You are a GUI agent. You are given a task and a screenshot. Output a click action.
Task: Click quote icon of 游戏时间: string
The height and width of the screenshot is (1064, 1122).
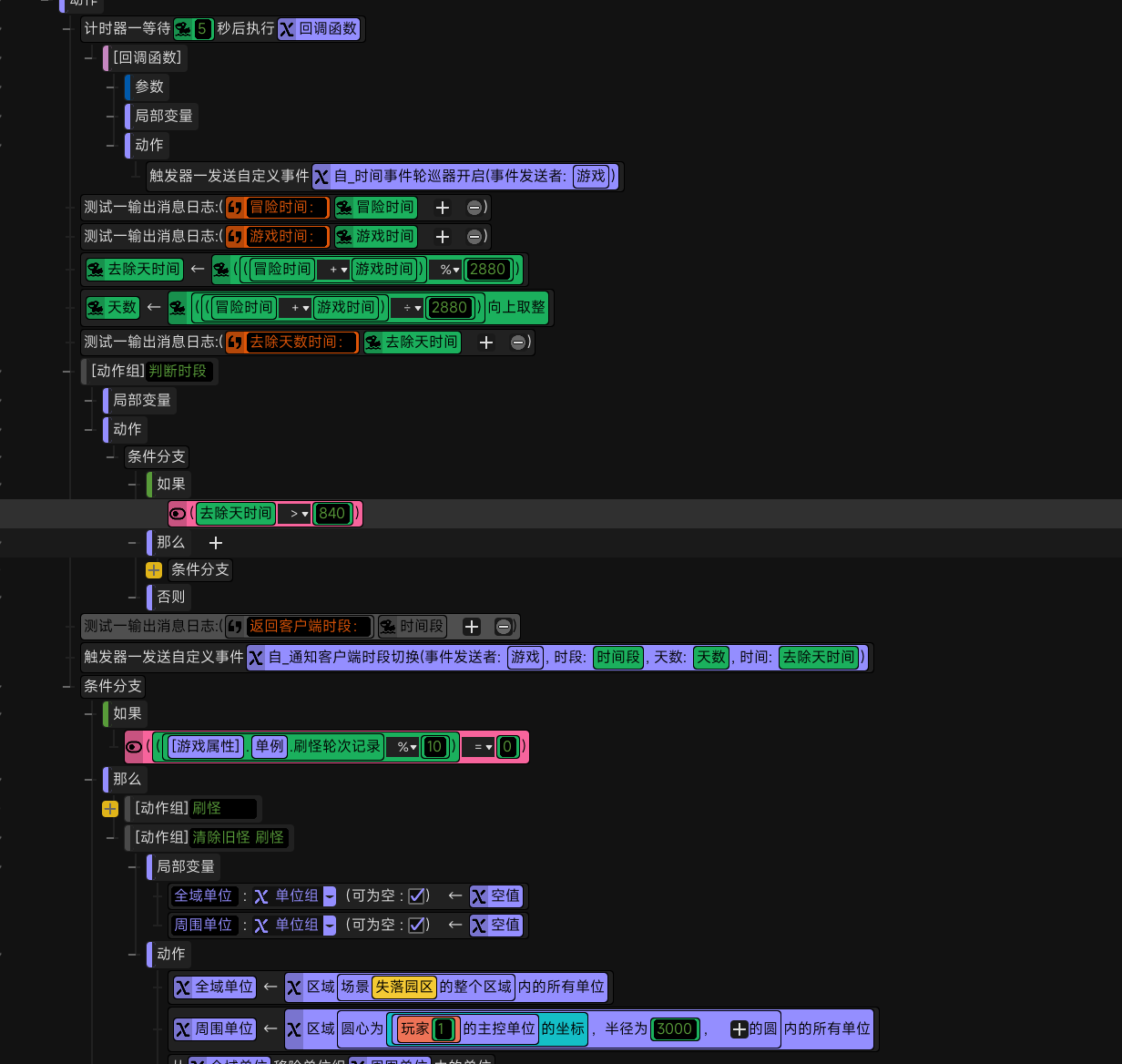[x=236, y=237]
